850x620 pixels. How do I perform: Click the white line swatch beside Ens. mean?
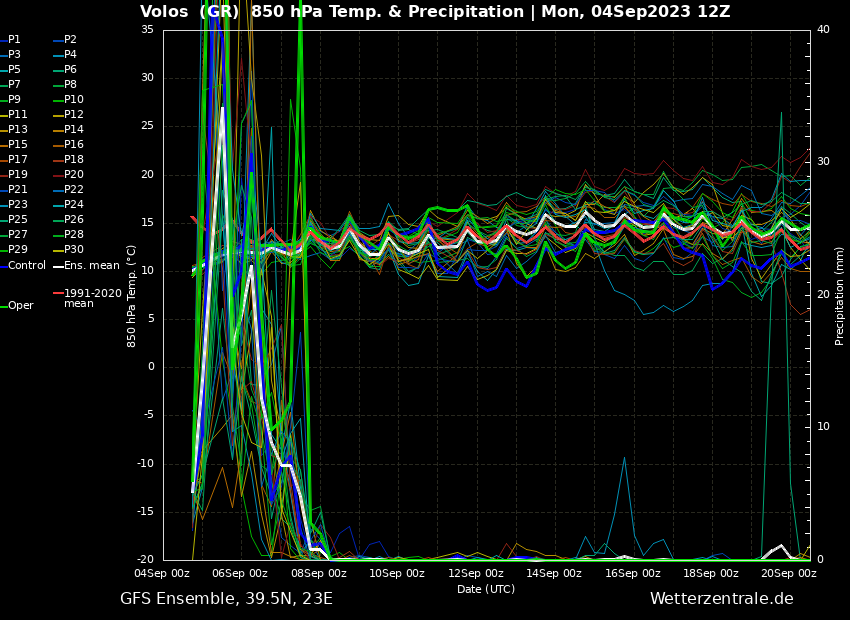click(x=57, y=266)
